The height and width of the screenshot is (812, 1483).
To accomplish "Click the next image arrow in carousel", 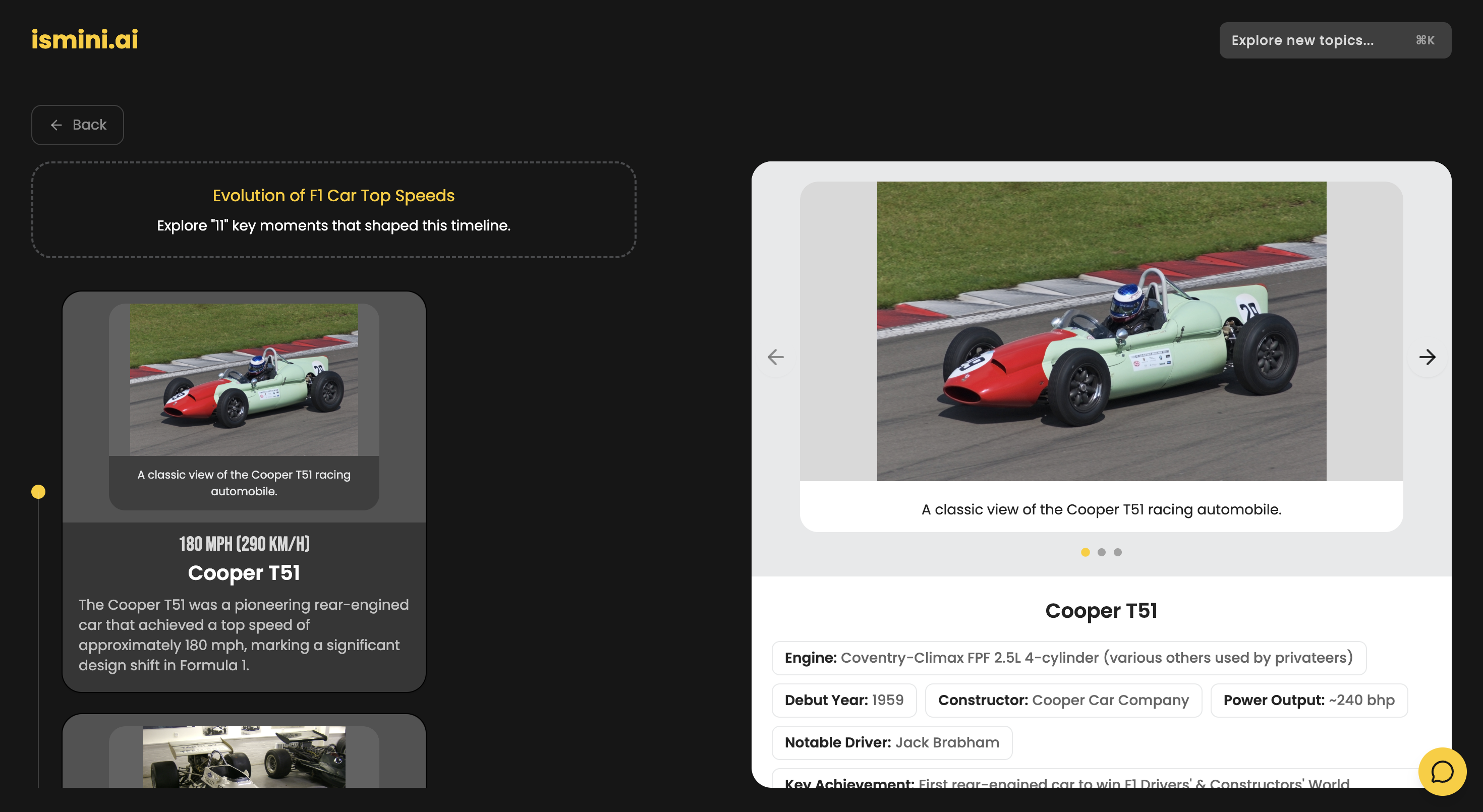I will point(1427,358).
